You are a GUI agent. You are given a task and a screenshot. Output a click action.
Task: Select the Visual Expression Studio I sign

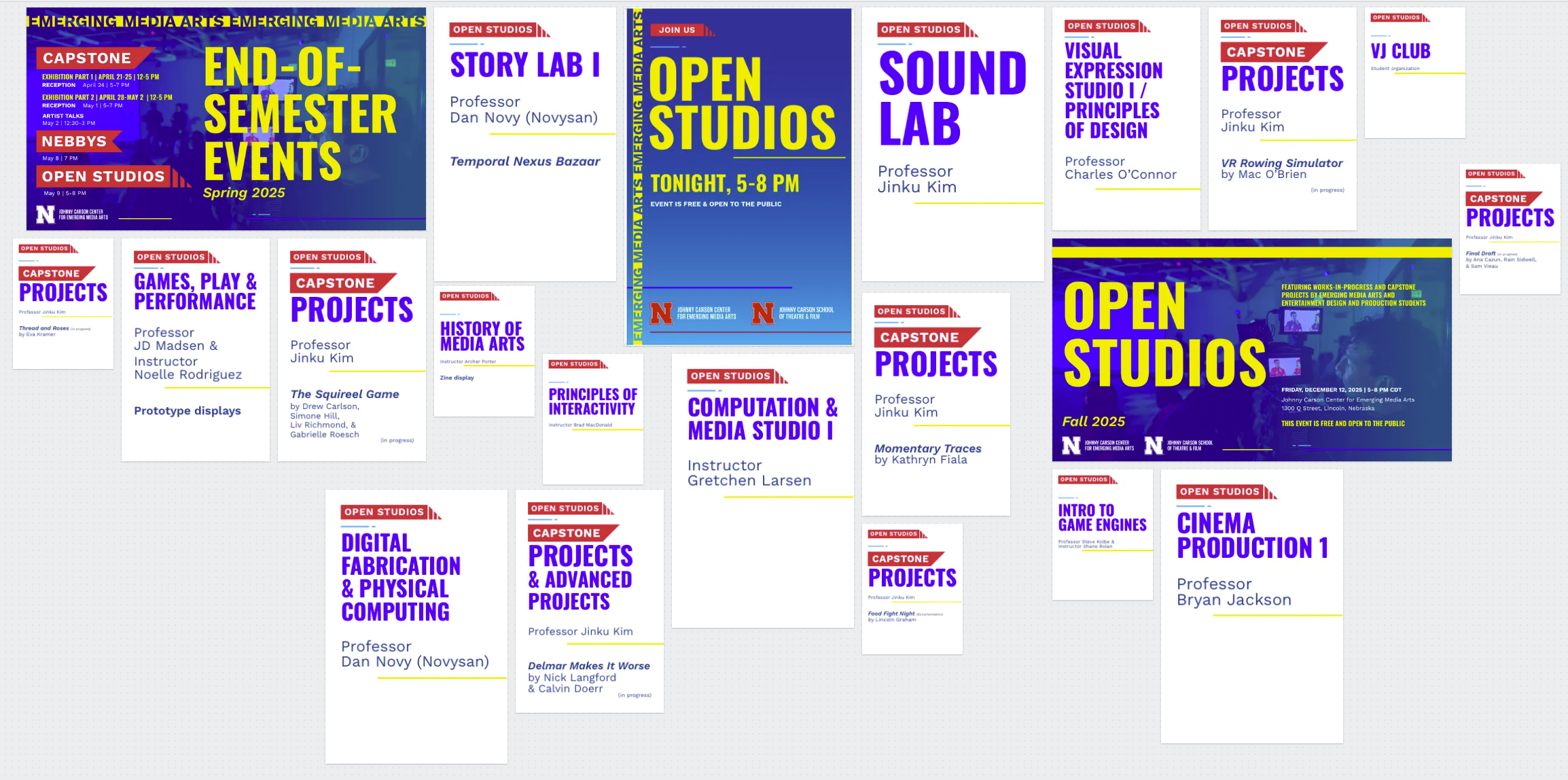1126,119
